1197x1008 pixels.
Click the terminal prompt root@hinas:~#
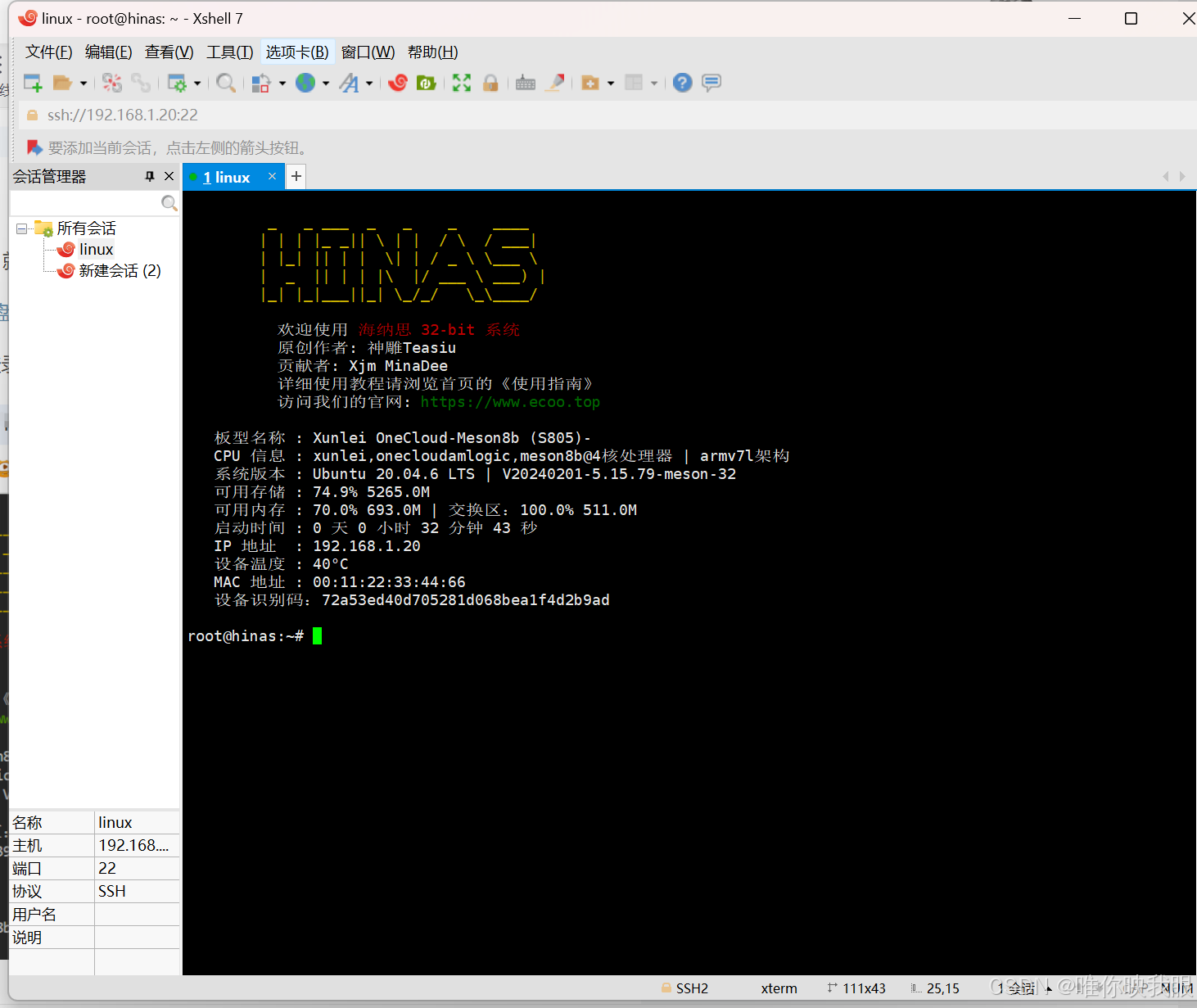pos(246,636)
